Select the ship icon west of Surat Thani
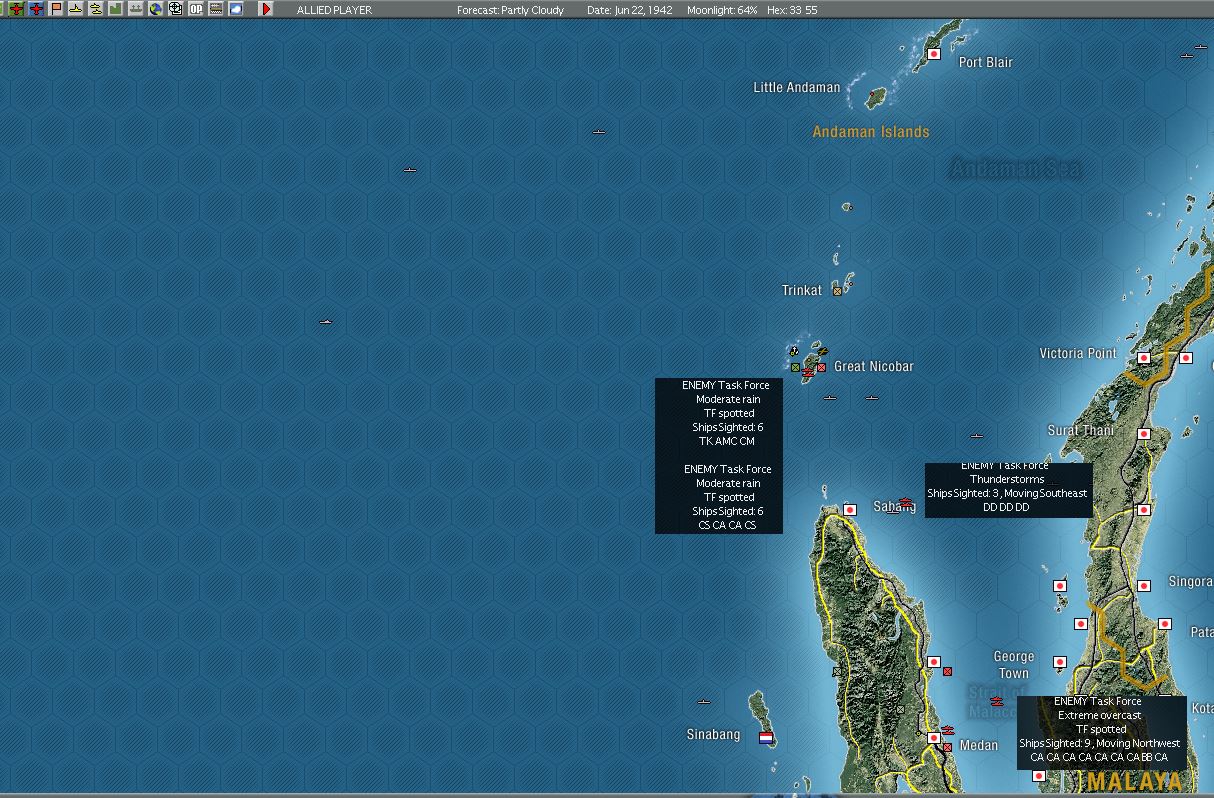The width and height of the screenshot is (1214, 798). click(x=977, y=436)
